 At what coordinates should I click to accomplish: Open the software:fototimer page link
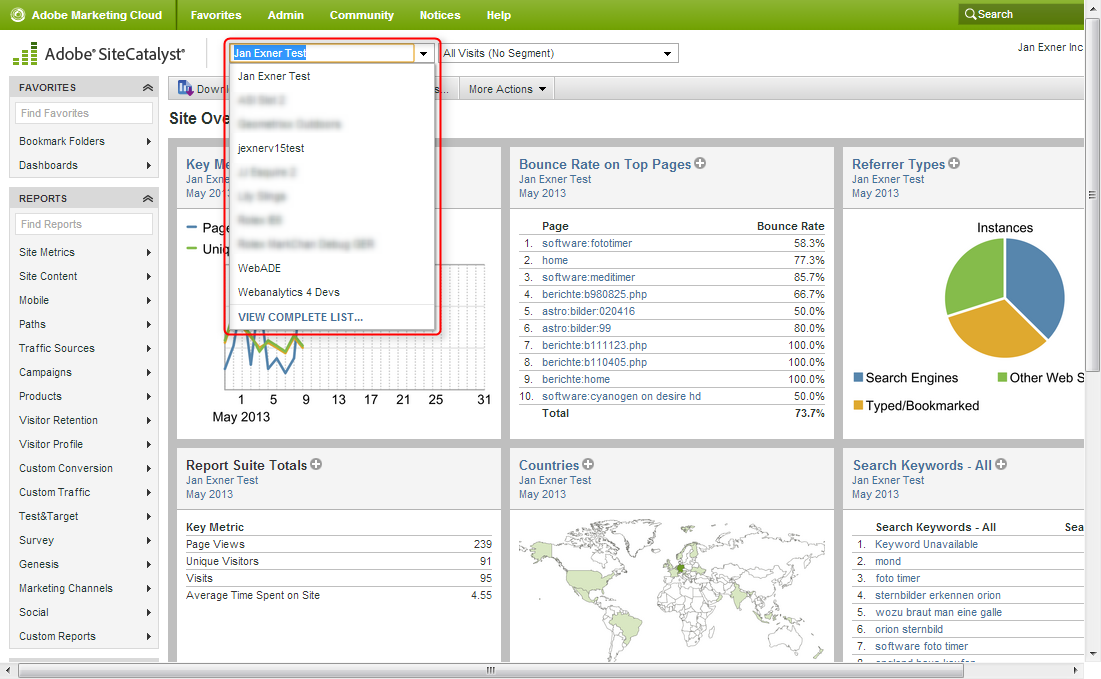(587, 243)
